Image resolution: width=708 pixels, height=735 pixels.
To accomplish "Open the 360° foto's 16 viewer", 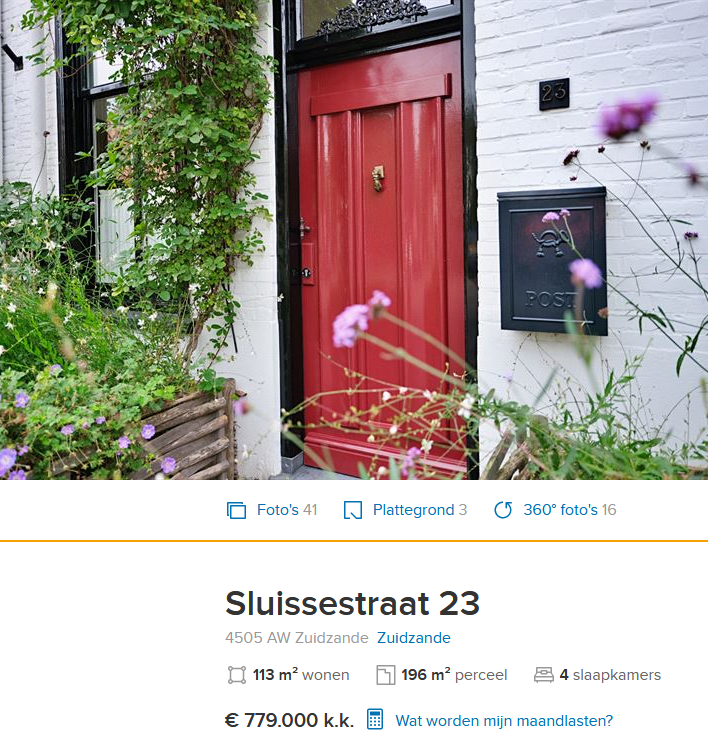I will pos(555,510).
